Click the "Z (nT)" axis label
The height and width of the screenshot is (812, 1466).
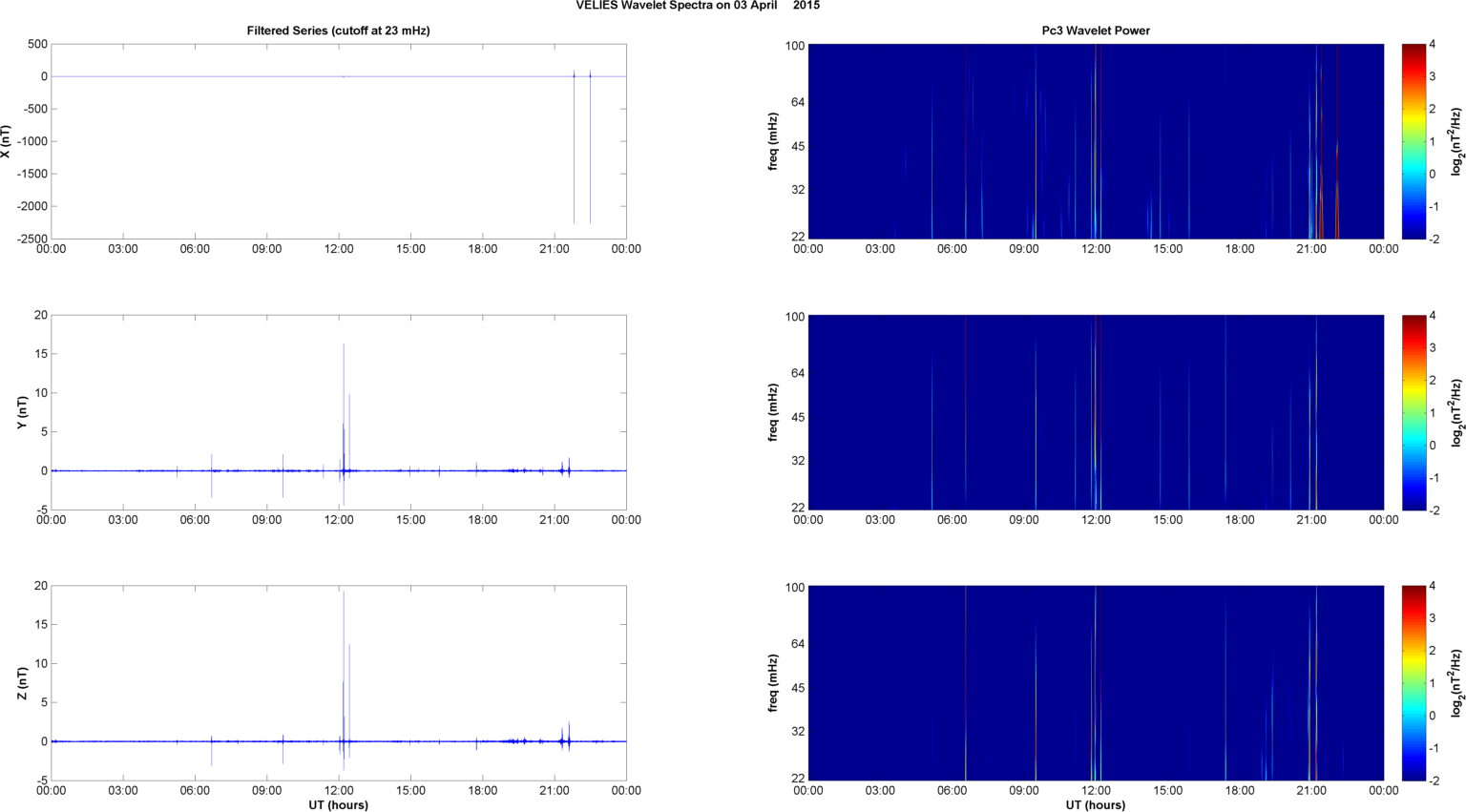pyautogui.click(x=22, y=683)
